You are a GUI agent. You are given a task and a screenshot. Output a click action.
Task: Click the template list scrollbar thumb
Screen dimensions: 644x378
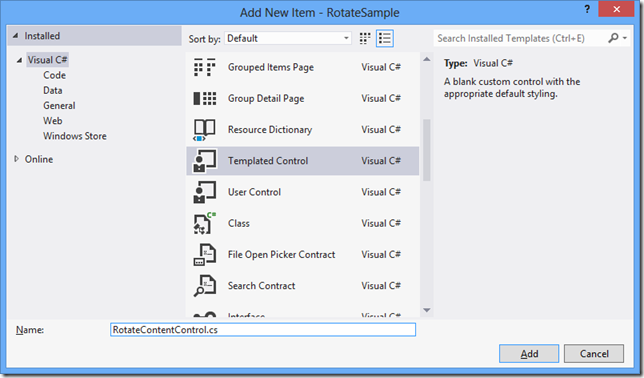click(x=427, y=150)
